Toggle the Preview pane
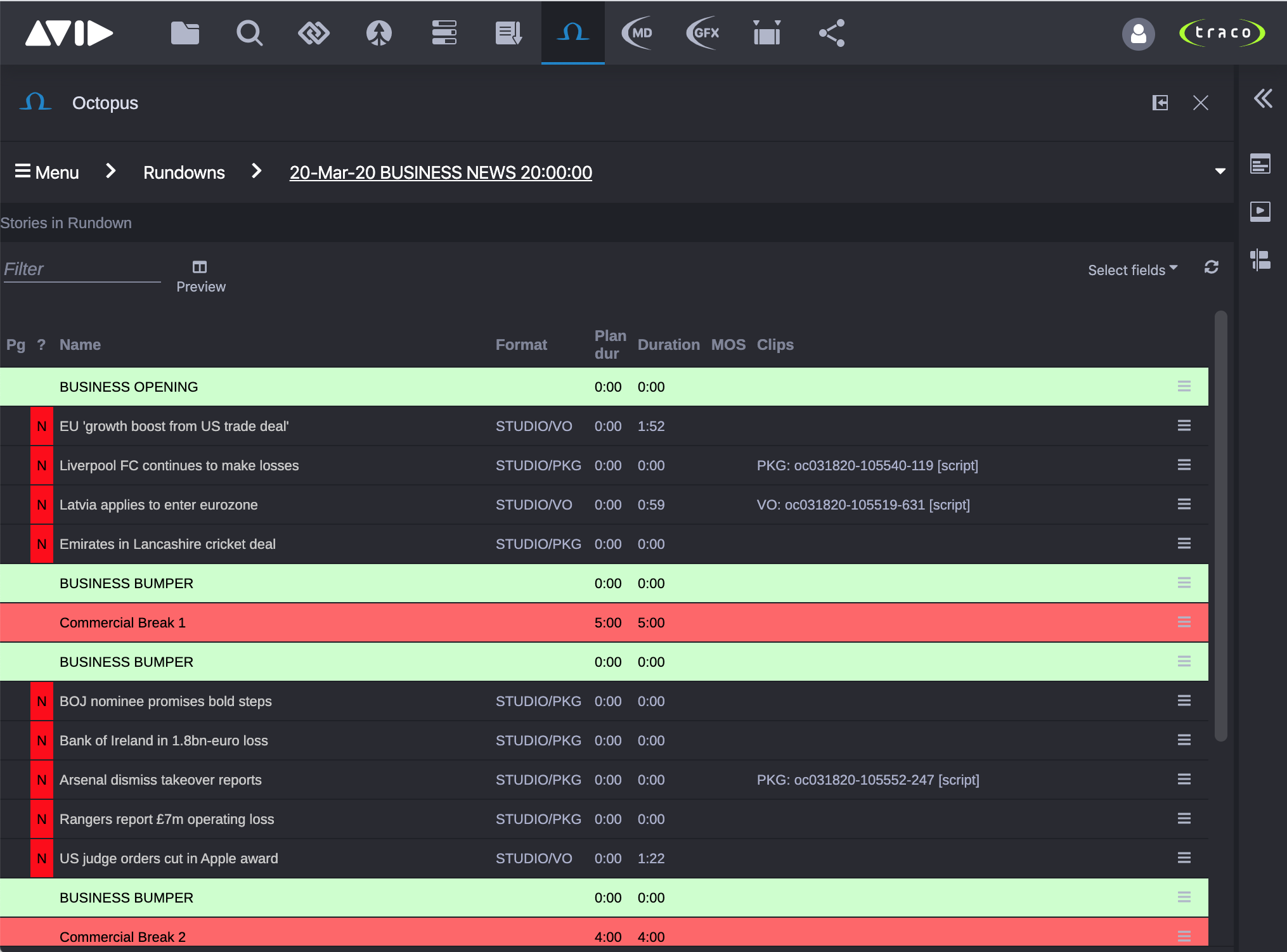1287x952 pixels. pyautogui.click(x=200, y=276)
